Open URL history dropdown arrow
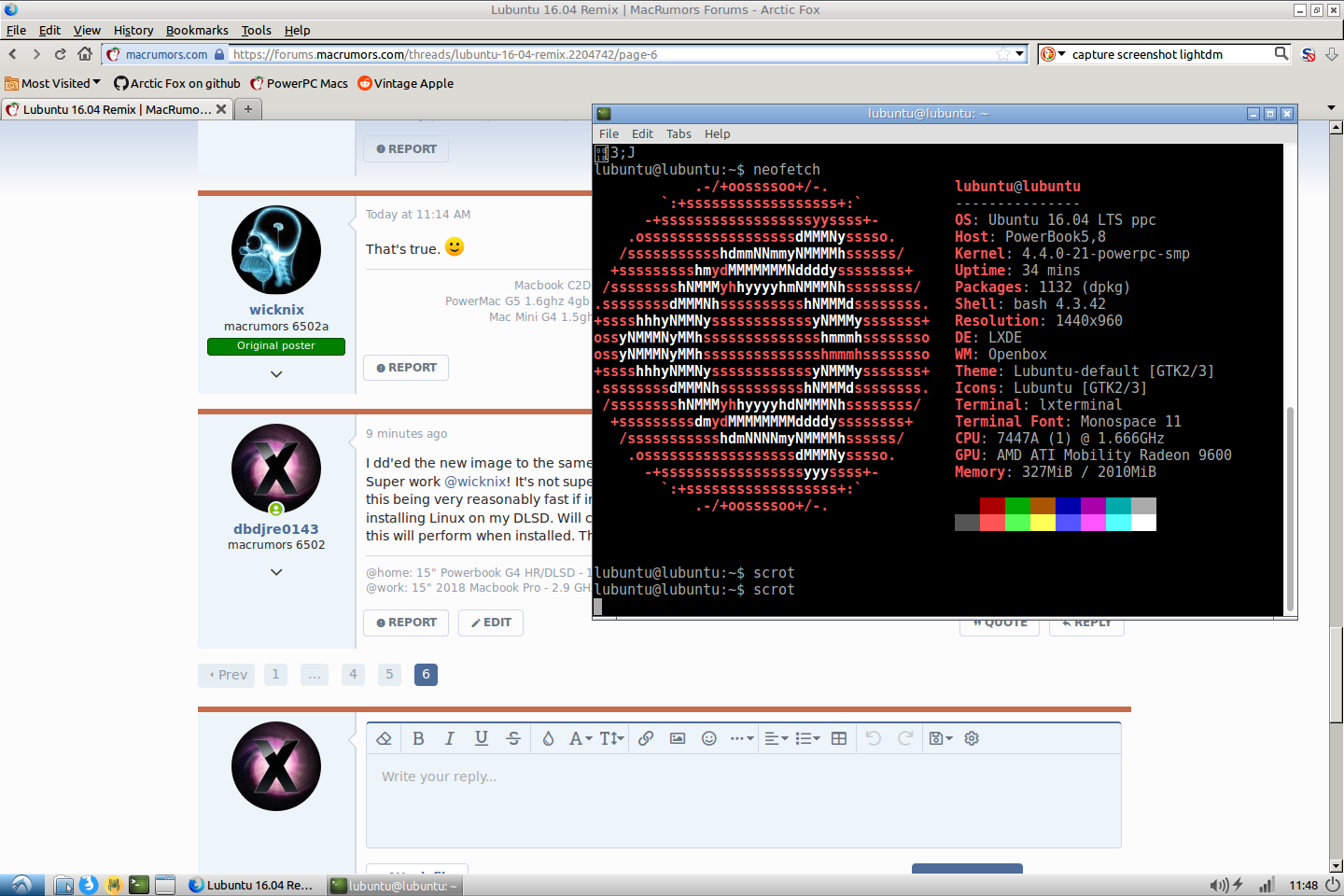The height and width of the screenshot is (896, 1344). pyautogui.click(x=1020, y=54)
